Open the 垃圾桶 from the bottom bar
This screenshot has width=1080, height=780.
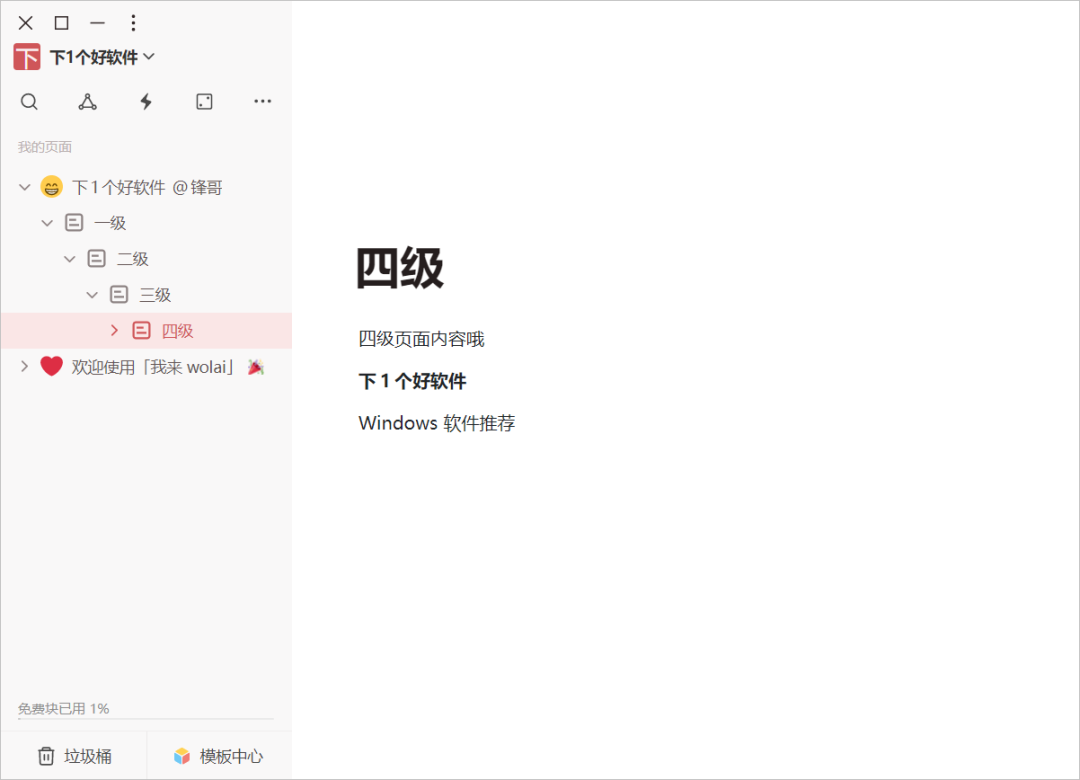[x=73, y=756]
